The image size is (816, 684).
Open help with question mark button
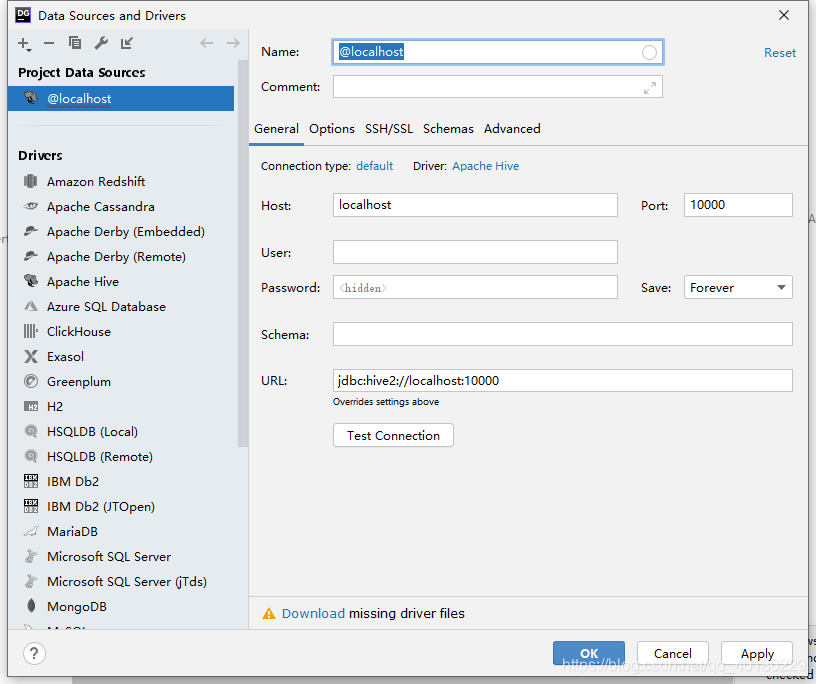34,653
